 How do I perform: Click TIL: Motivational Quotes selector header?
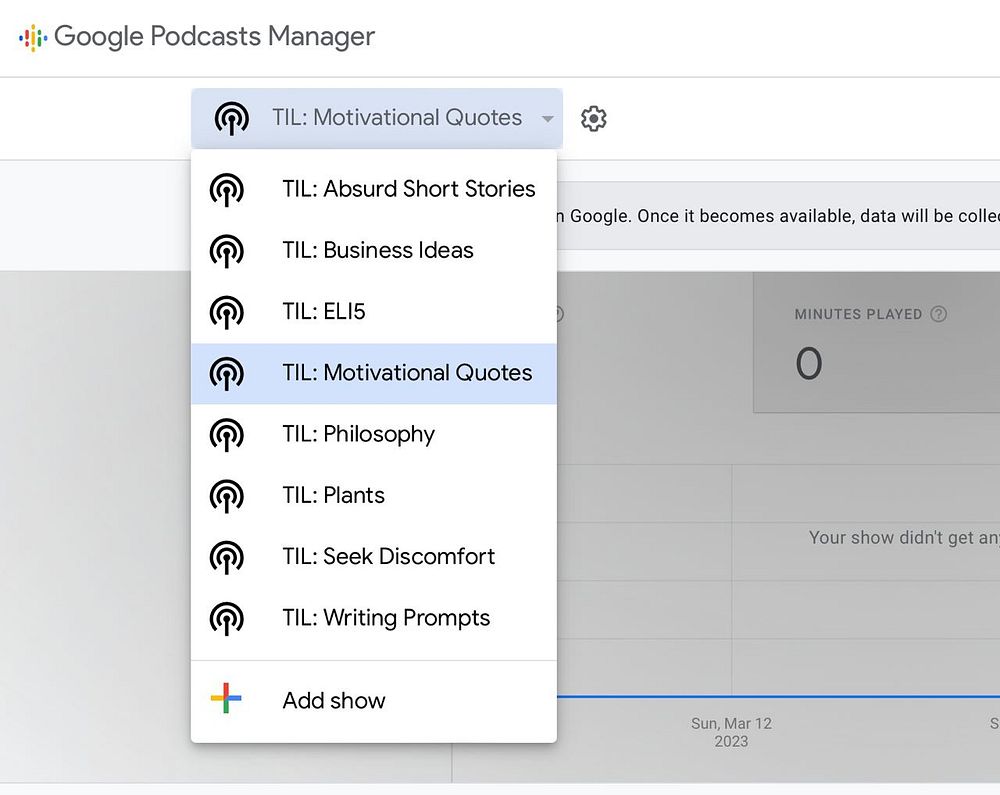coord(396,118)
